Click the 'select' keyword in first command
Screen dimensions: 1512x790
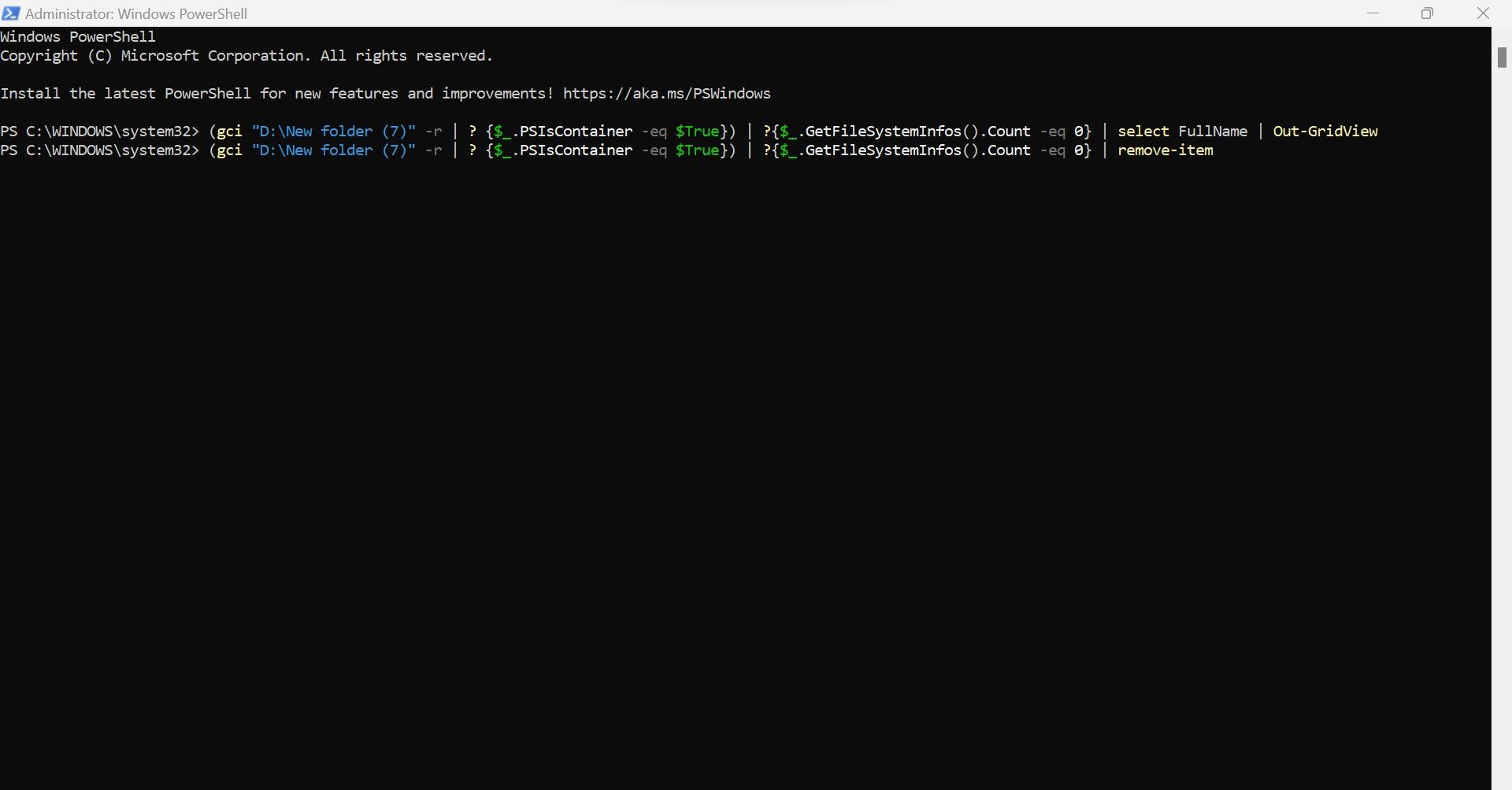pyautogui.click(x=1143, y=132)
